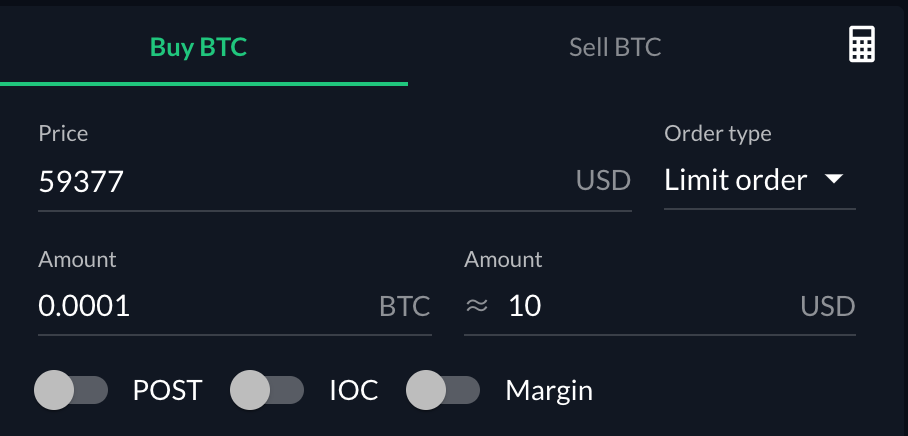The image size is (908, 436).
Task: Click the Price label above 59377
Action: tap(63, 134)
